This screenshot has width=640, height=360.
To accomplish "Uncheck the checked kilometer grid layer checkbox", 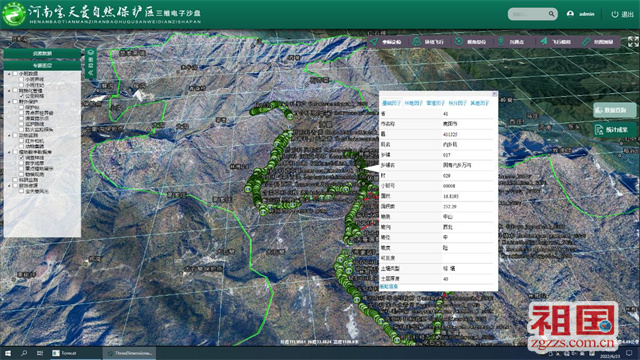I will point(21,96).
